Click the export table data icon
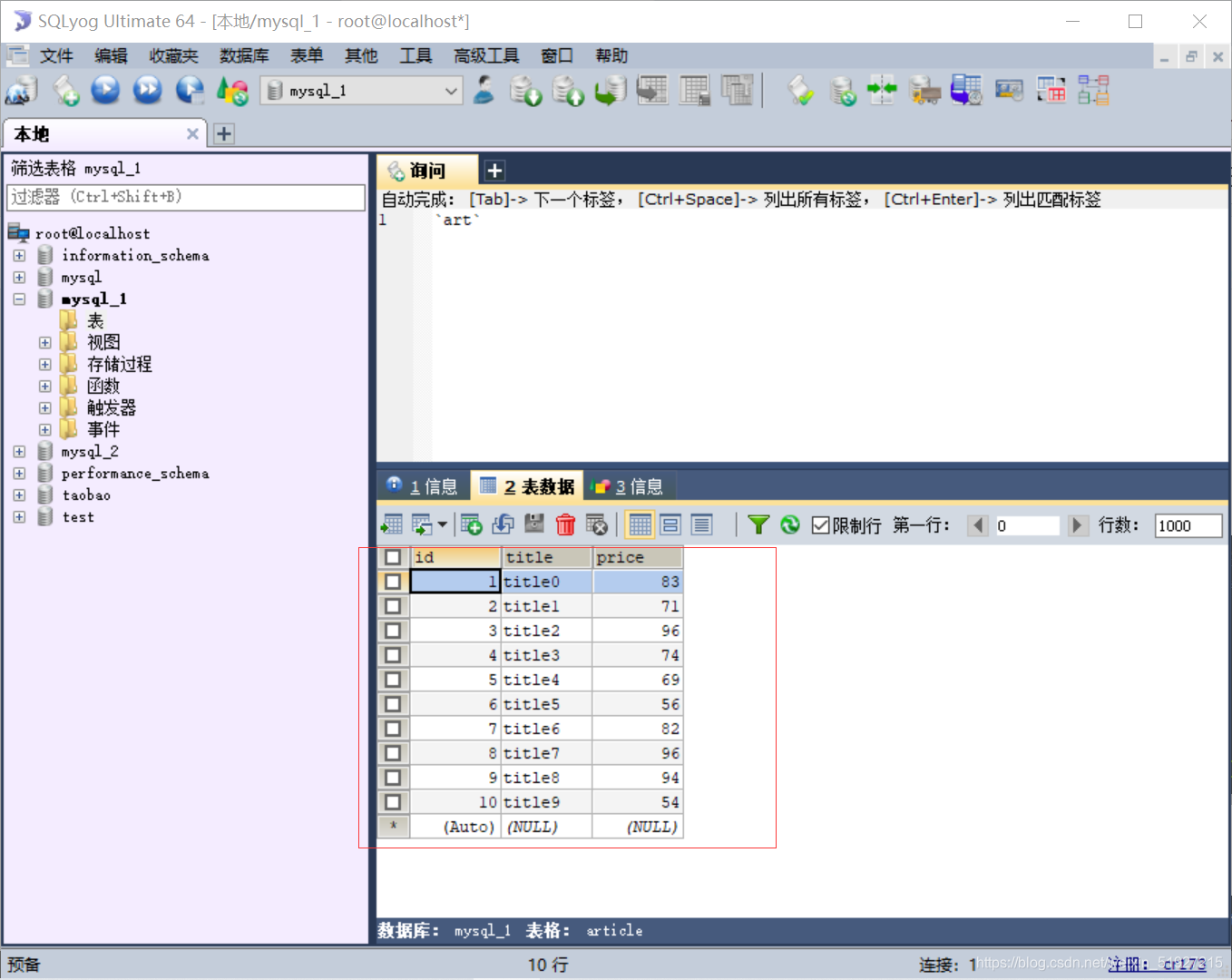The width and height of the screenshot is (1232, 980). coord(391,524)
